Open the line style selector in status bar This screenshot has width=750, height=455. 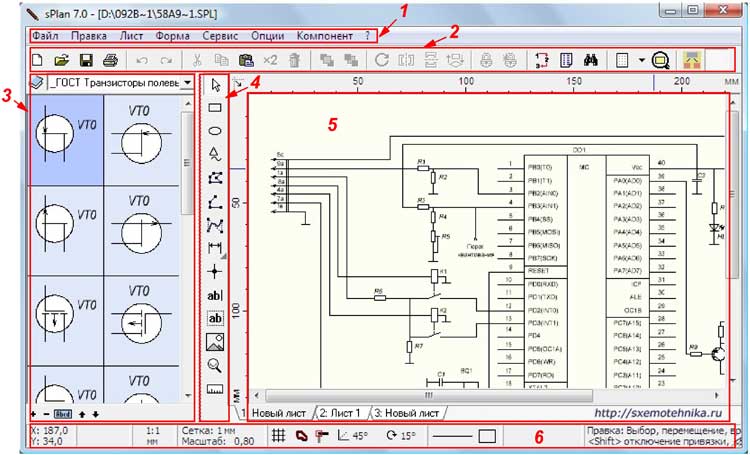click(x=464, y=435)
